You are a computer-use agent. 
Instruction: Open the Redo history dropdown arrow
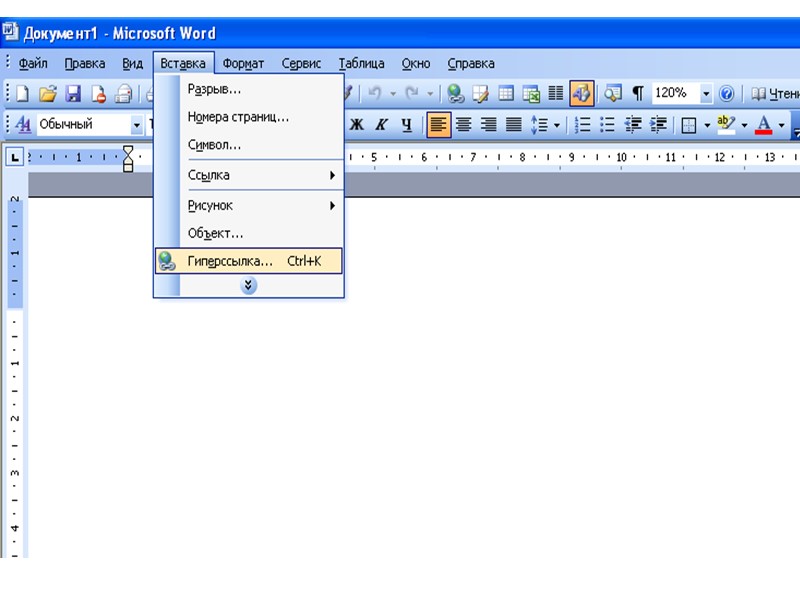click(430, 94)
